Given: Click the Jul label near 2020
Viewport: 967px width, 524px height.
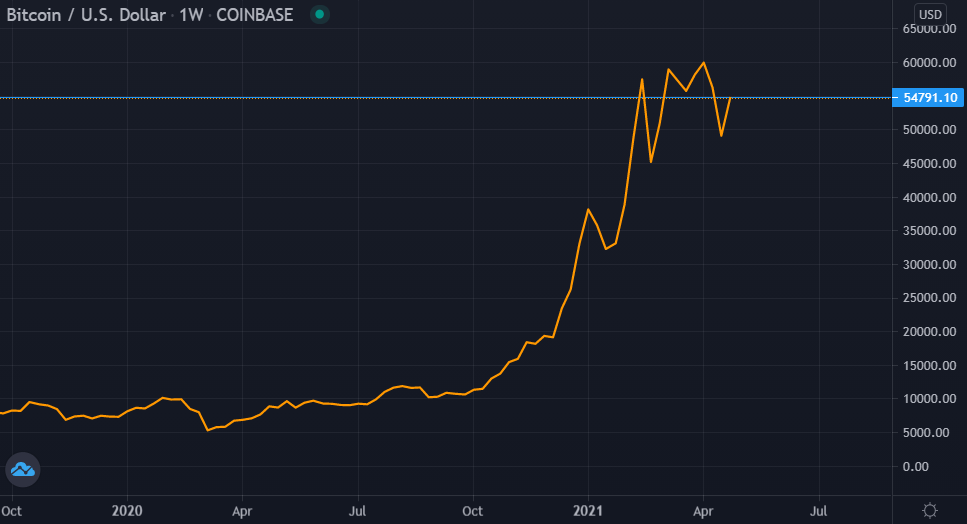Looking at the screenshot, I should coord(358,511).
